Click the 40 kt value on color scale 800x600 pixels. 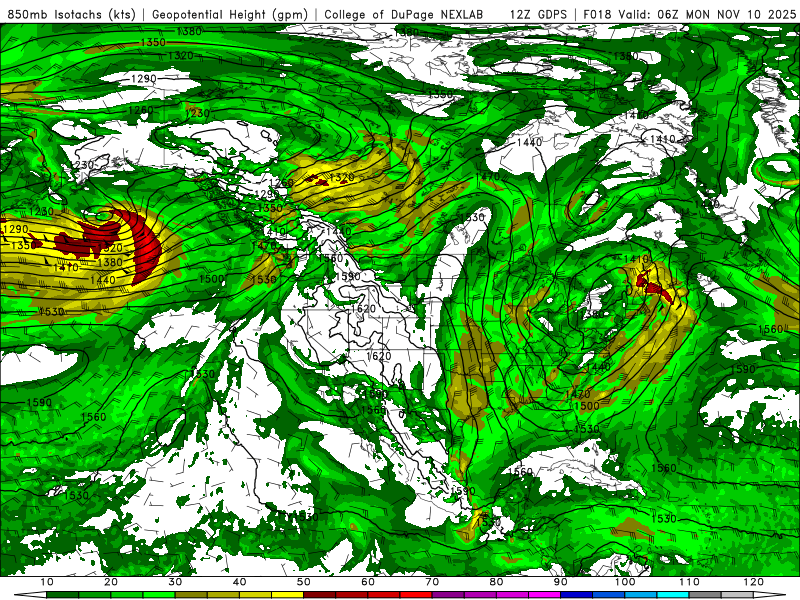(x=239, y=582)
